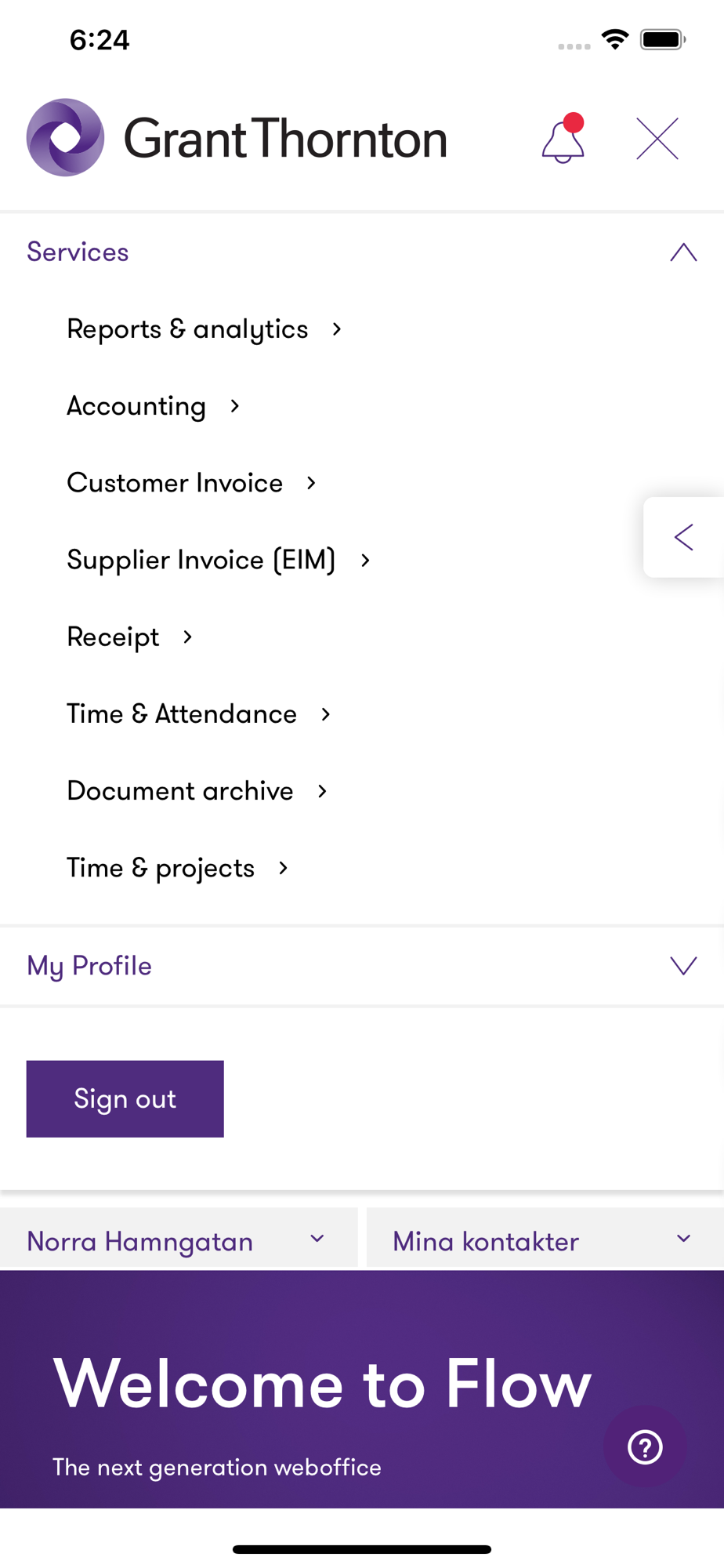Expand the My Profile section

point(683,966)
